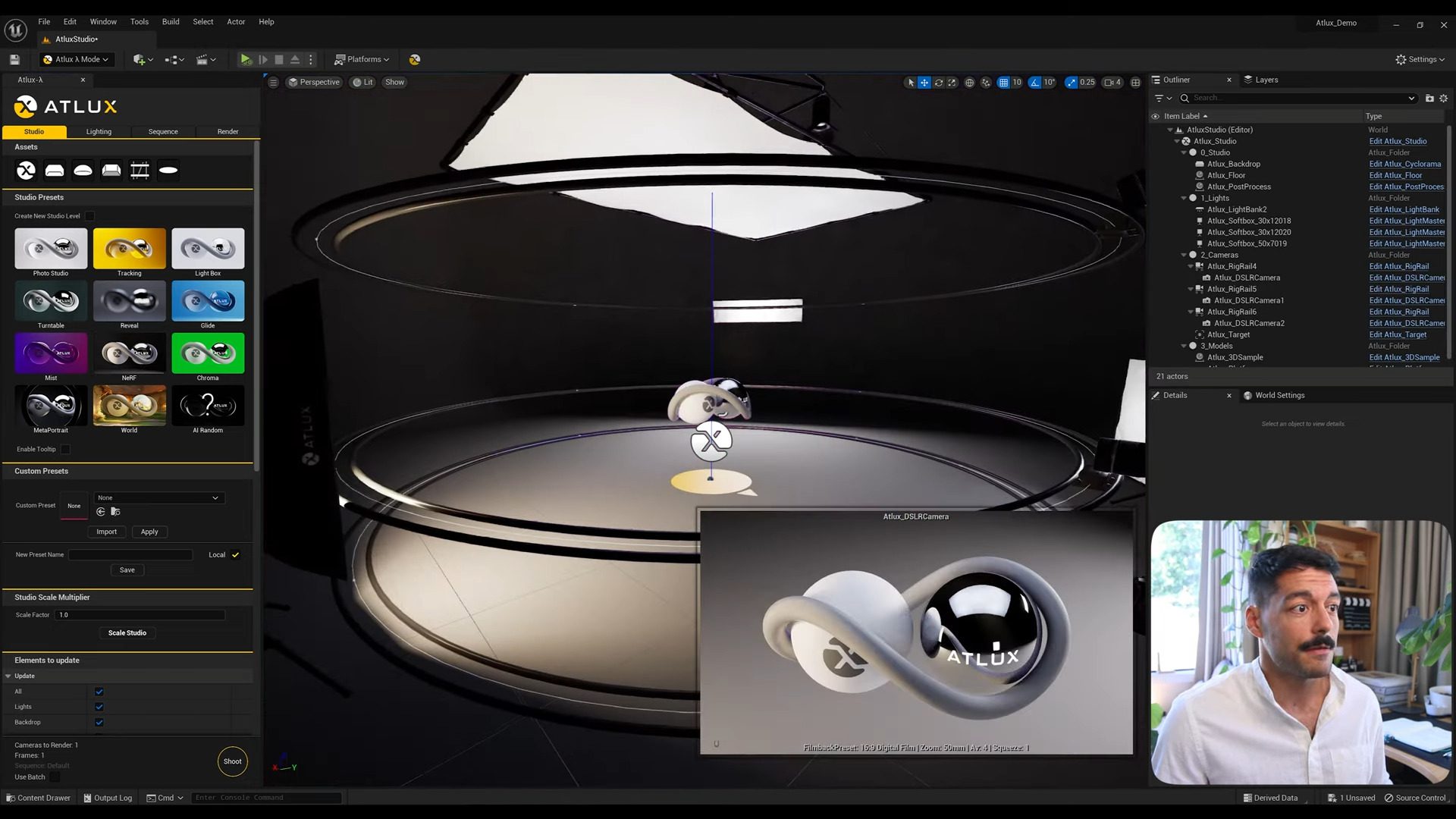
Task: Click the Save current level icon
Action: coord(13,59)
